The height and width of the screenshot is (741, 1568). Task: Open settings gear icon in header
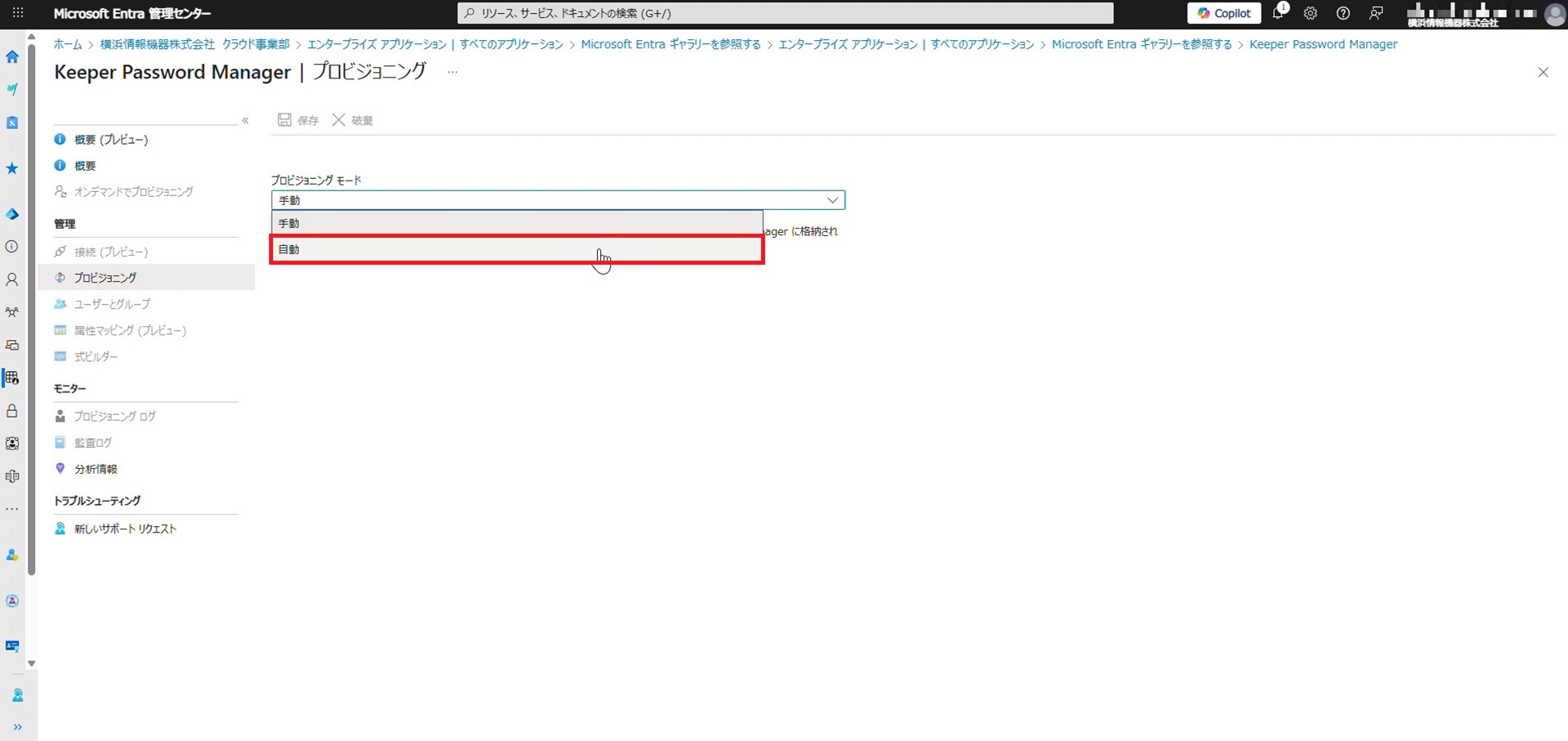tap(1310, 14)
